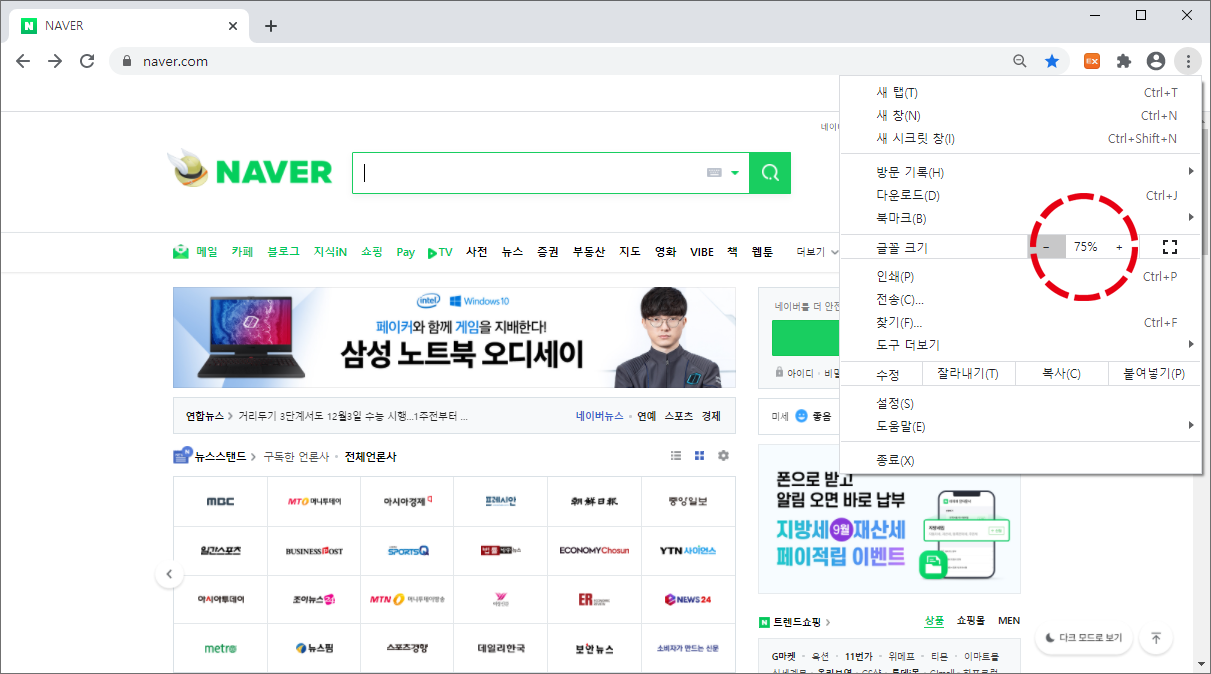Viewport: 1211px width, 674px height.
Task: Close the Chrome three-dot menu button
Action: (x=1187, y=61)
